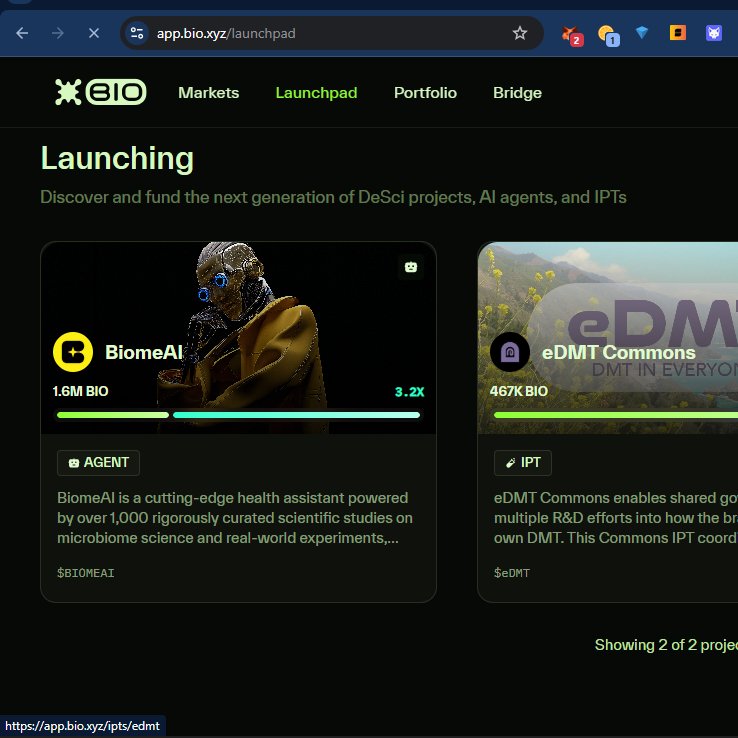Click the eDMT Commons funding progress bar

(616, 415)
